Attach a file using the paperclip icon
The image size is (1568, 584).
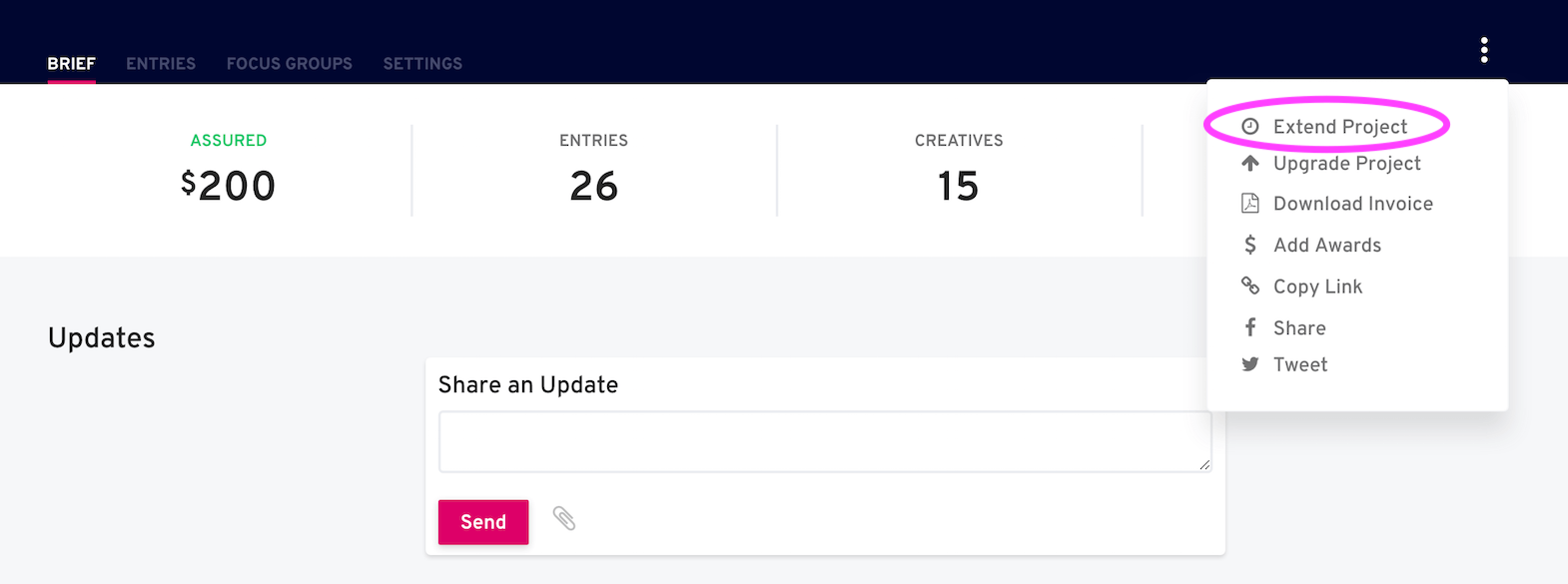tap(564, 520)
